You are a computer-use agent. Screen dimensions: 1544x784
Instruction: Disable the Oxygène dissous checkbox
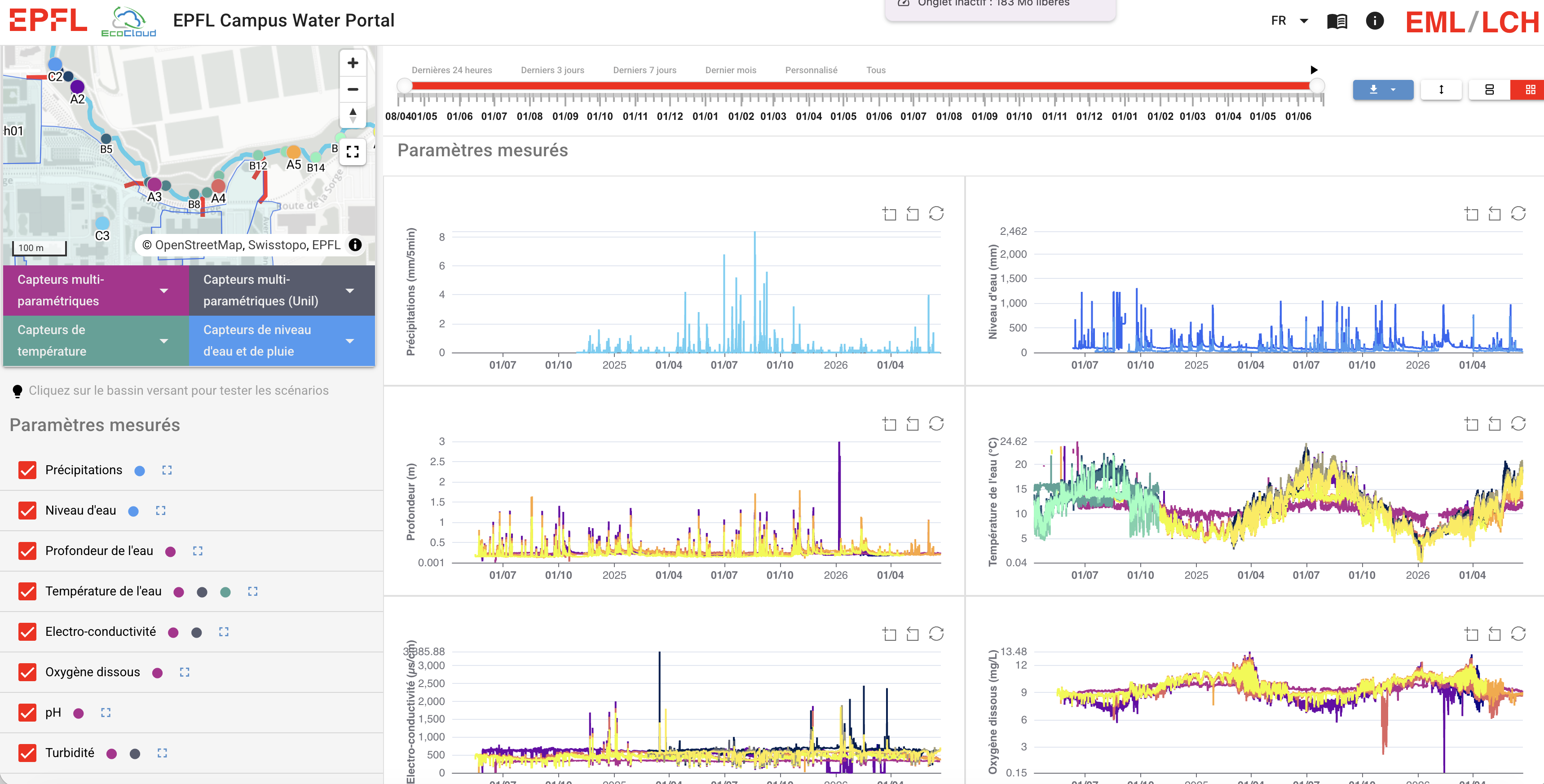(27, 673)
